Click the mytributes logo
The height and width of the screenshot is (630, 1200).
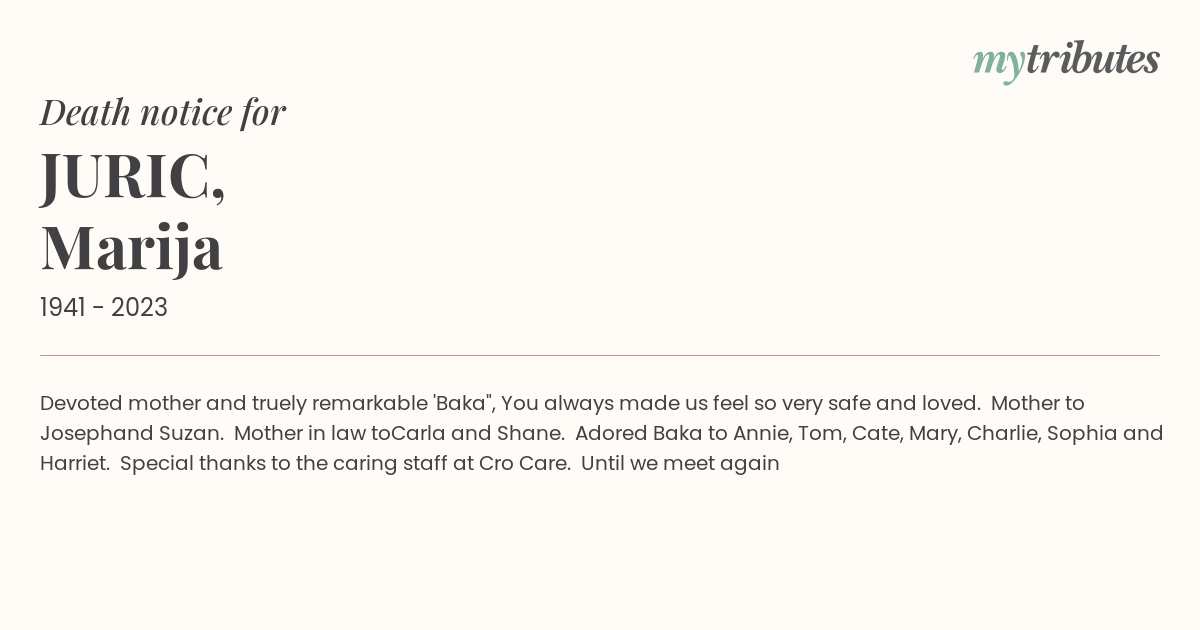(x=1066, y=61)
